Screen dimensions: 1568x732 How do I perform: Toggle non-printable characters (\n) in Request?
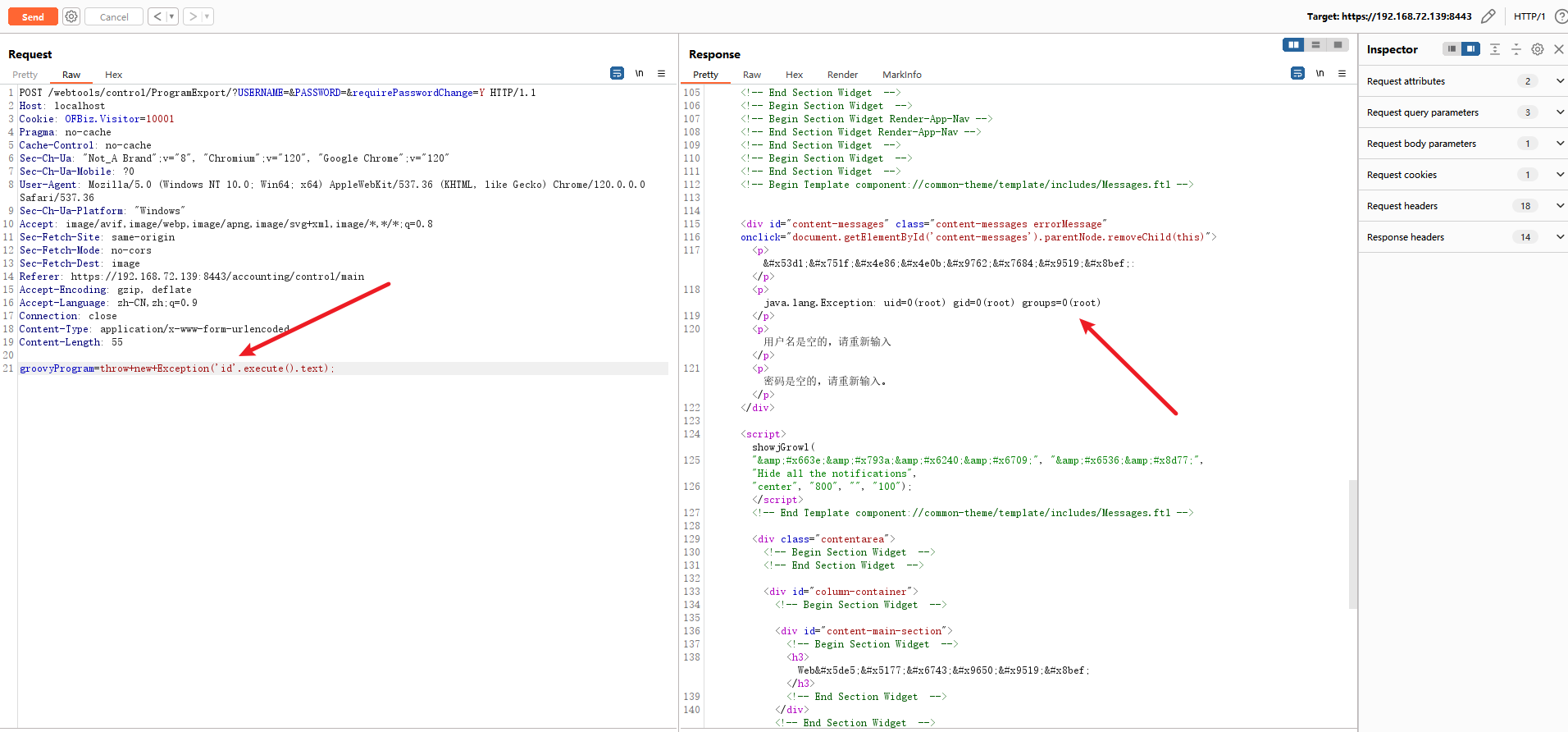click(639, 73)
